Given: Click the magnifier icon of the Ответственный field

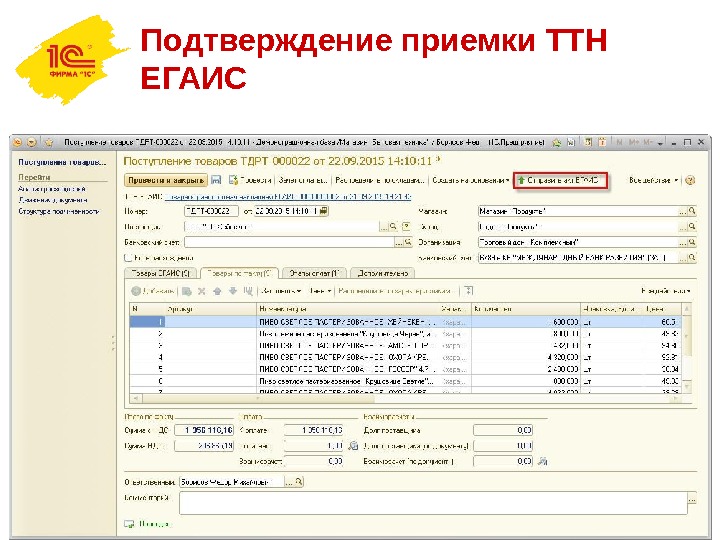Looking at the screenshot, I should pyautogui.click(x=298, y=482).
